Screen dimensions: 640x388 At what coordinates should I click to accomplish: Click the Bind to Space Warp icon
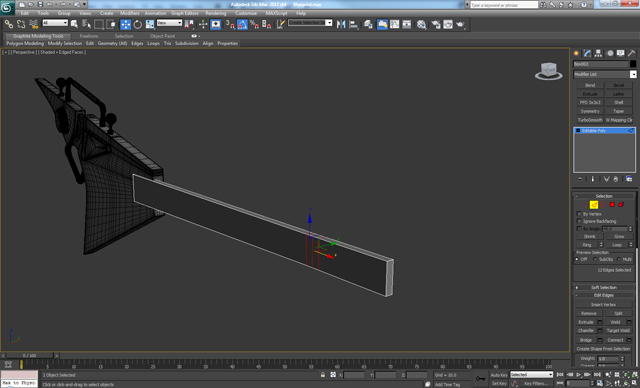click(x=33, y=24)
